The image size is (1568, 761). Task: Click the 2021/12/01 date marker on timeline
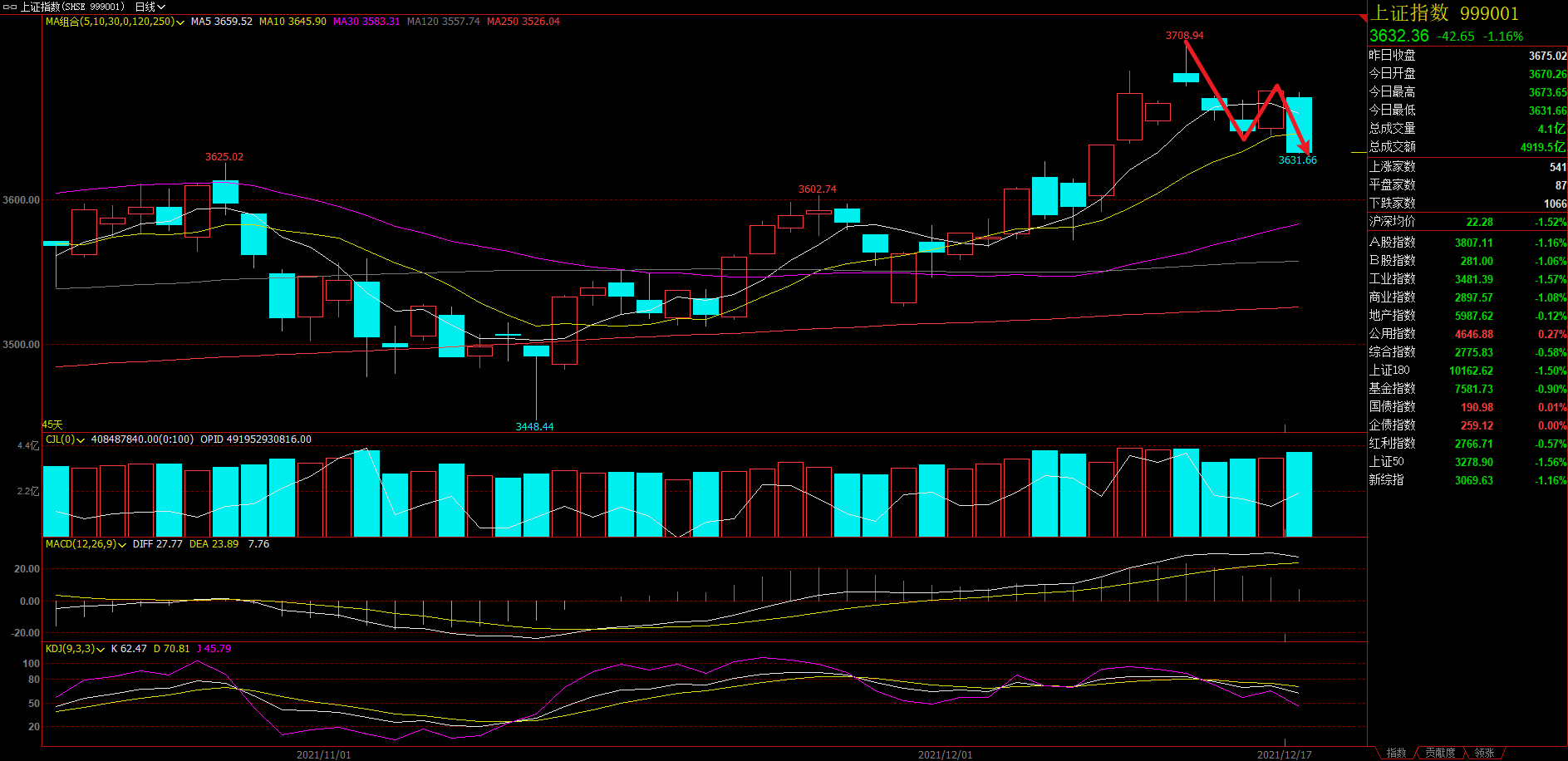point(945,754)
